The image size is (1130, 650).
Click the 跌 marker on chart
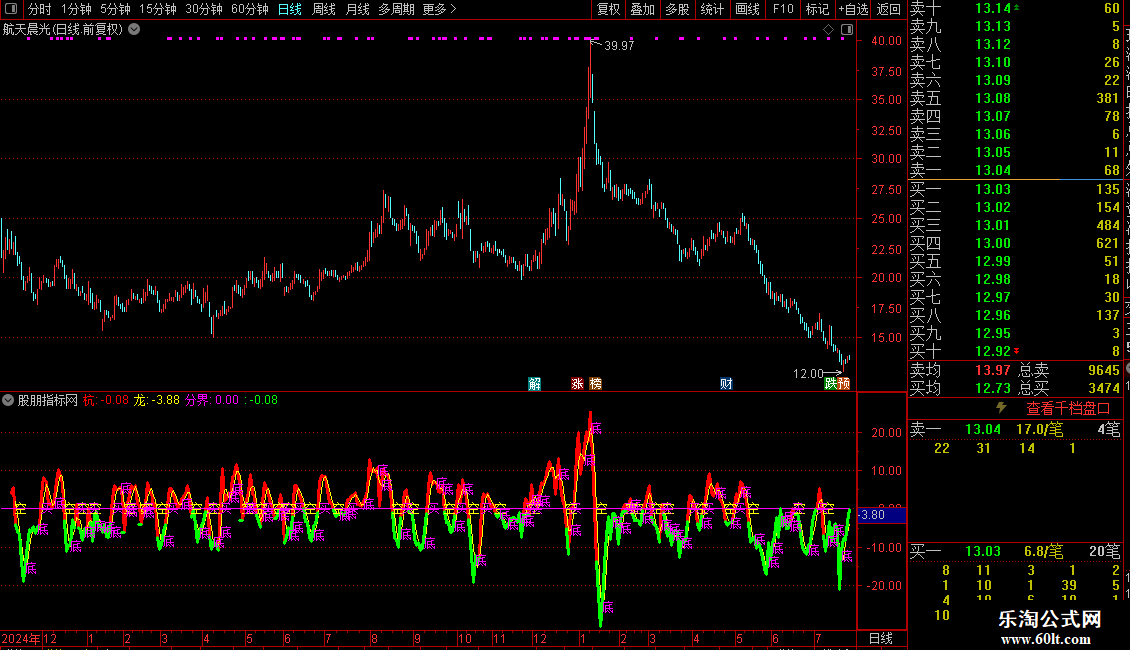[831, 383]
